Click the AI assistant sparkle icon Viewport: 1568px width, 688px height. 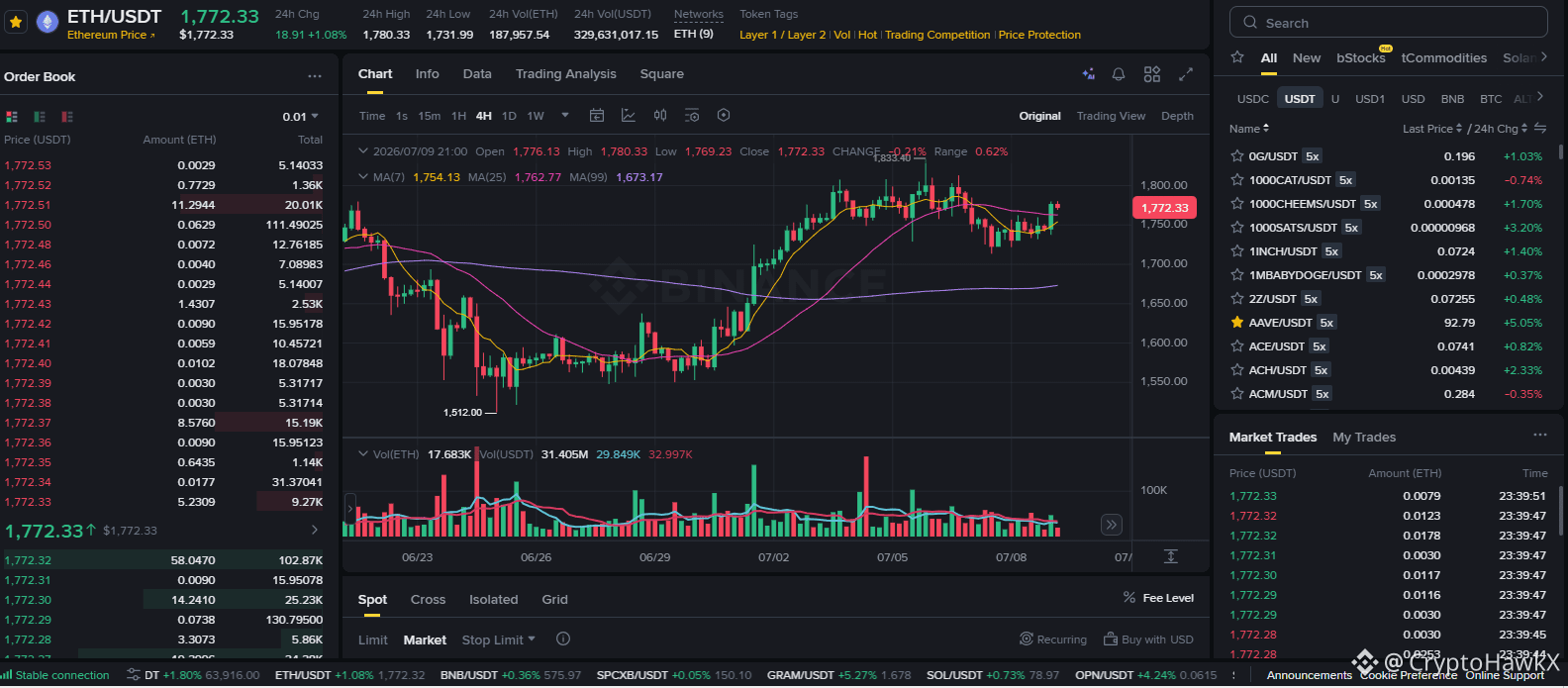point(1089,74)
